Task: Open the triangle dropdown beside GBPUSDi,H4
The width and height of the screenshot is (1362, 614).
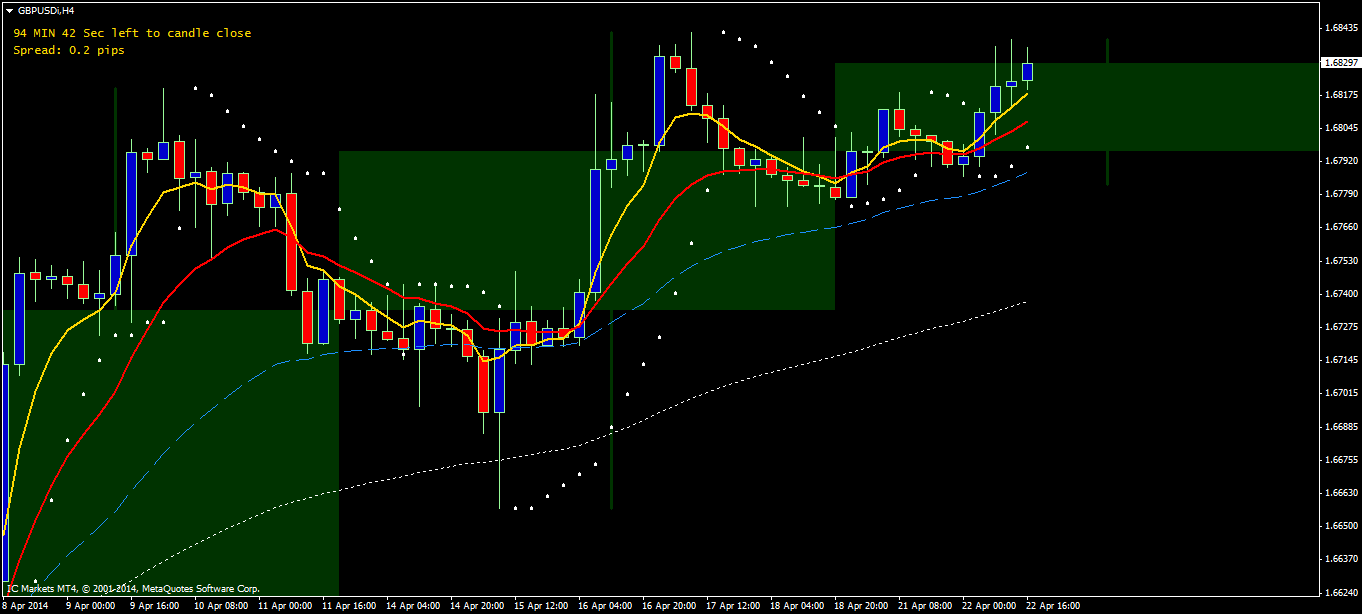Action: [9, 10]
